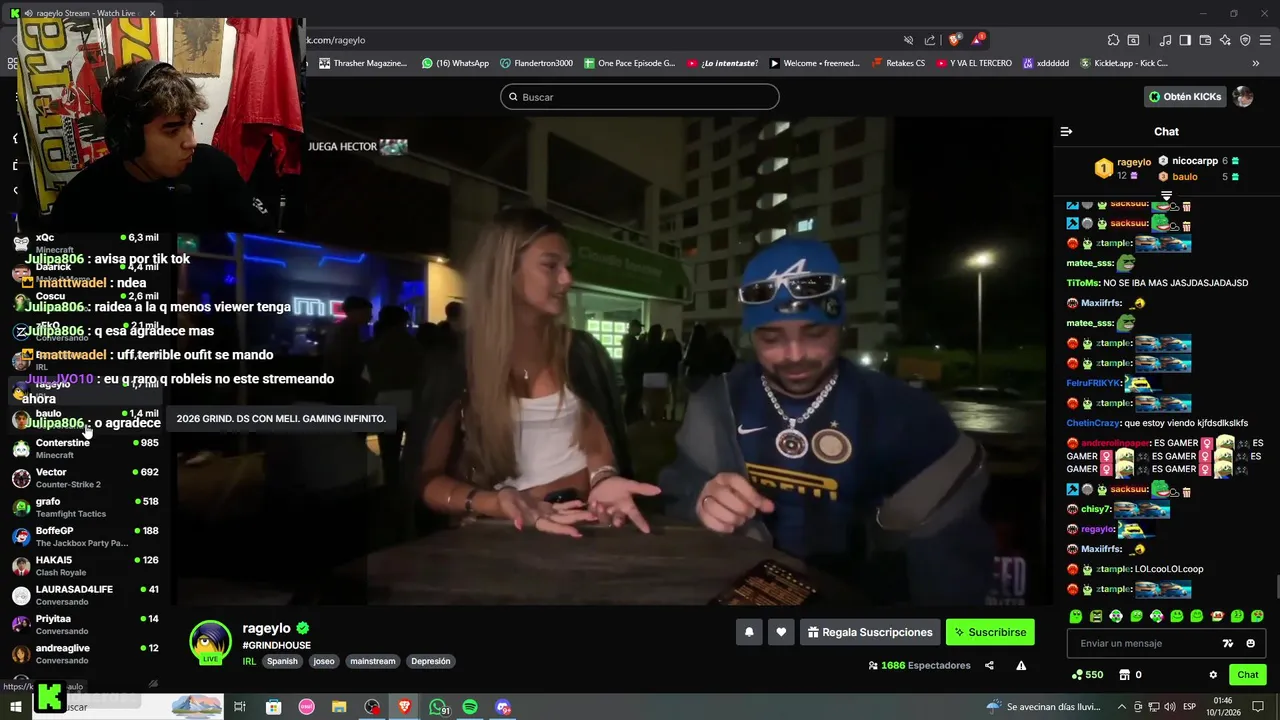Open Spotify from the taskbar
The height and width of the screenshot is (720, 1280).
(470, 707)
